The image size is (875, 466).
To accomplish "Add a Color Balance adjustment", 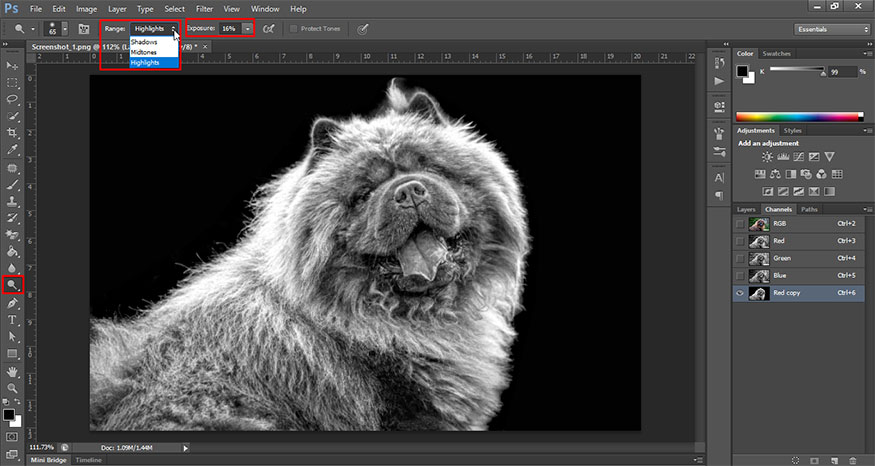I will click(x=775, y=174).
